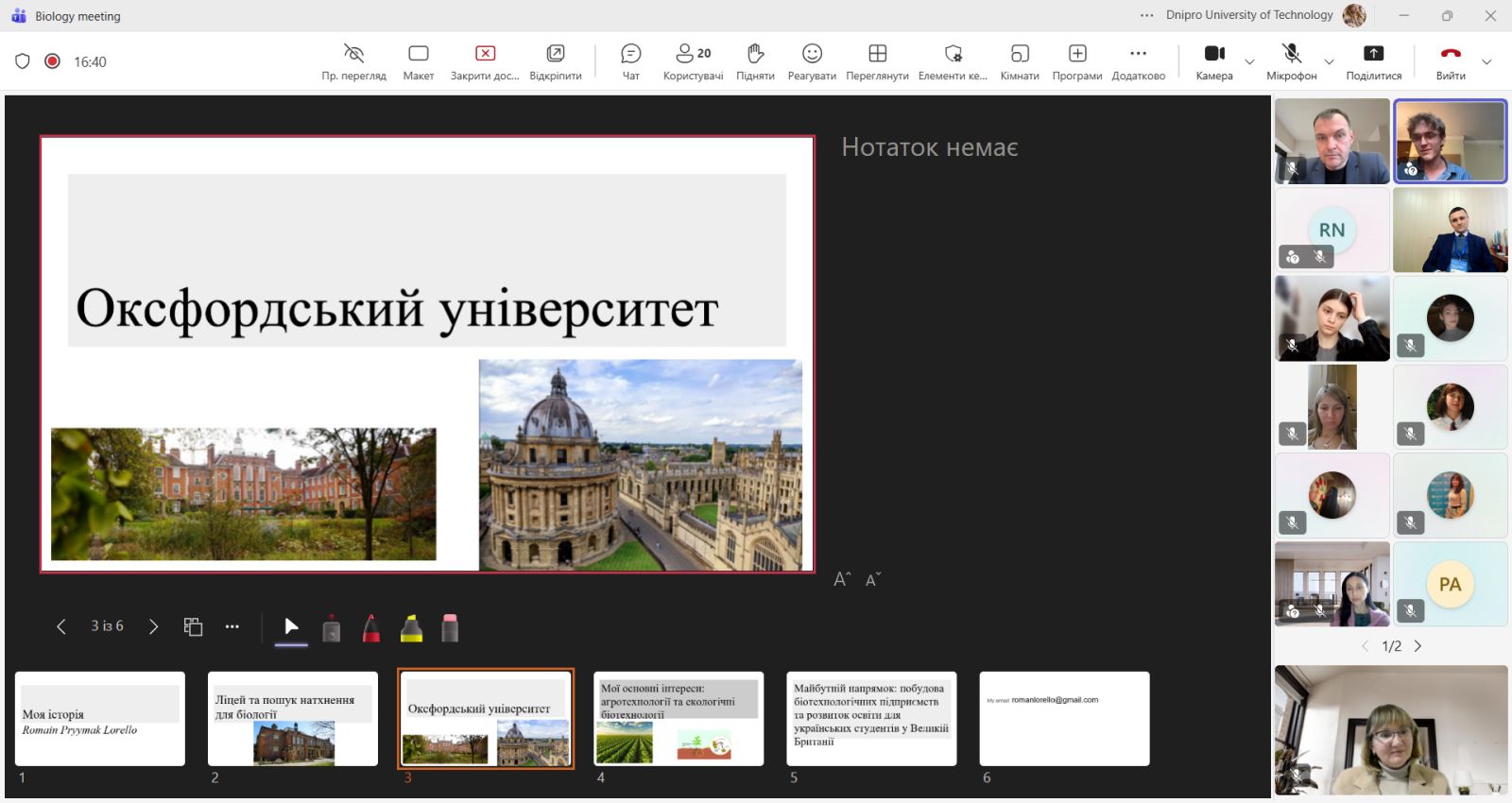Click the Вийти leave button
Viewport: 1512px width, 803px height.
(1451, 61)
